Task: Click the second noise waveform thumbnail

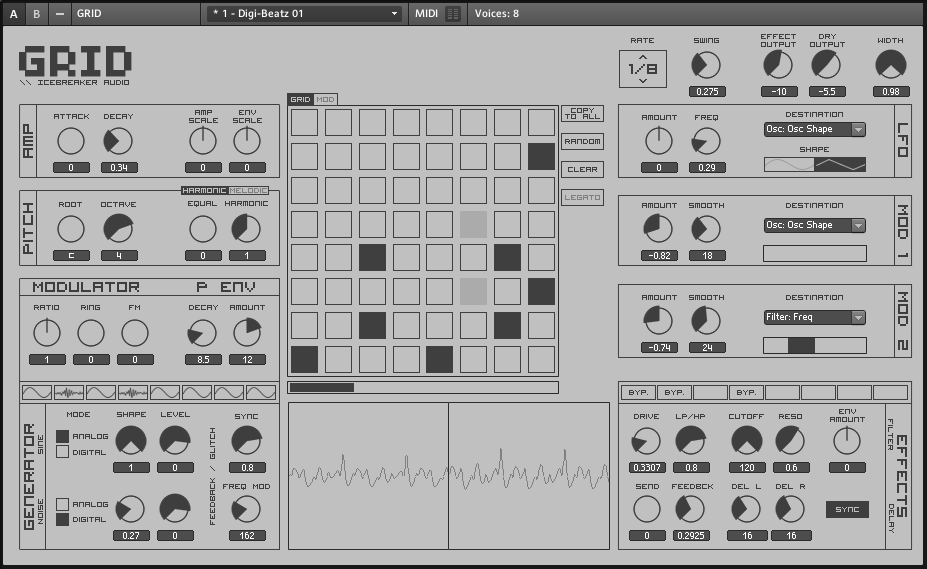Action: pos(132,392)
